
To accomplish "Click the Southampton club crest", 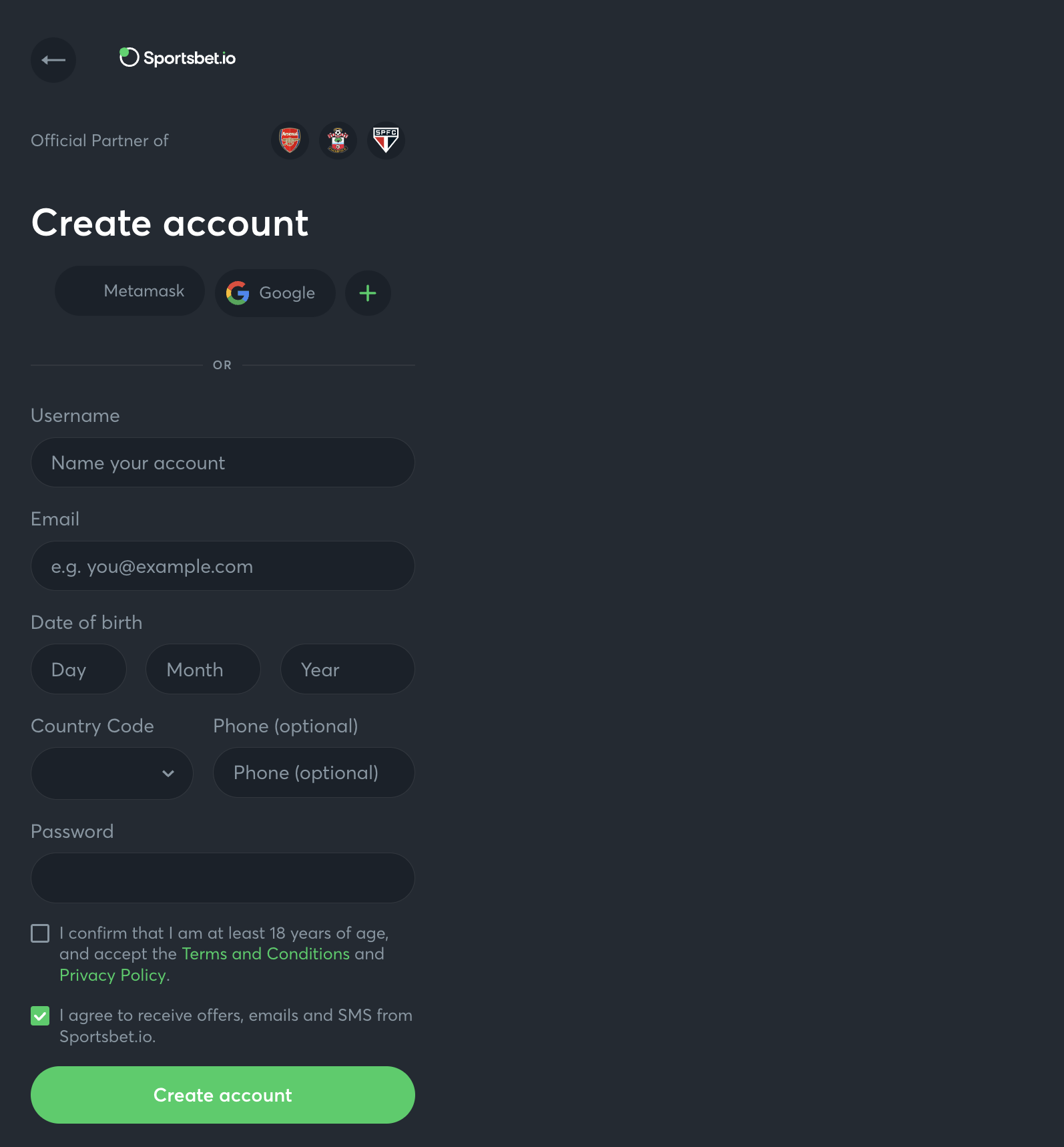I will click(338, 141).
